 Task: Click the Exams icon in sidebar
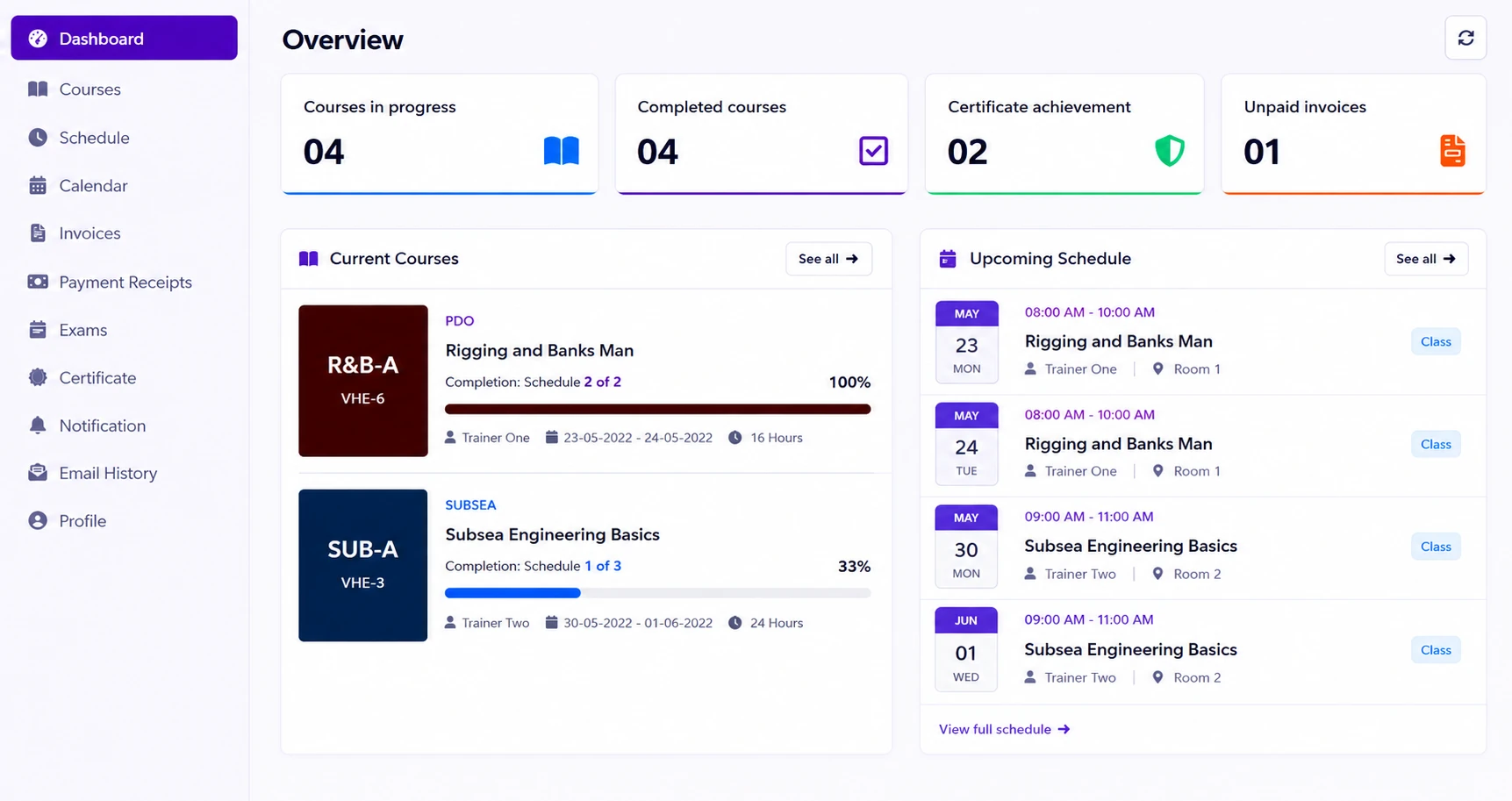pyautogui.click(x=38, y=330)
